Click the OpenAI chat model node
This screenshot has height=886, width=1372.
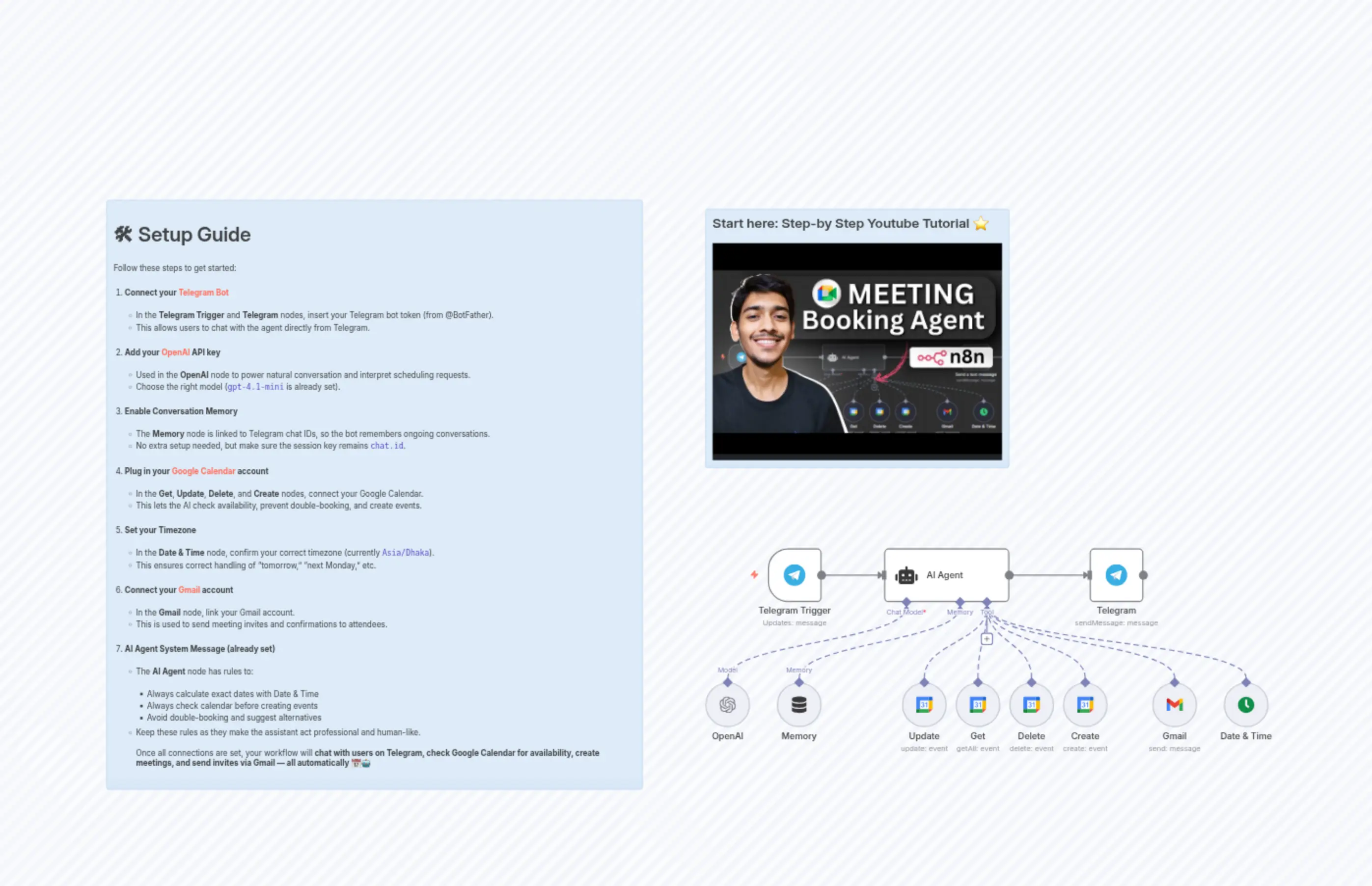click(x=727, y=703)
